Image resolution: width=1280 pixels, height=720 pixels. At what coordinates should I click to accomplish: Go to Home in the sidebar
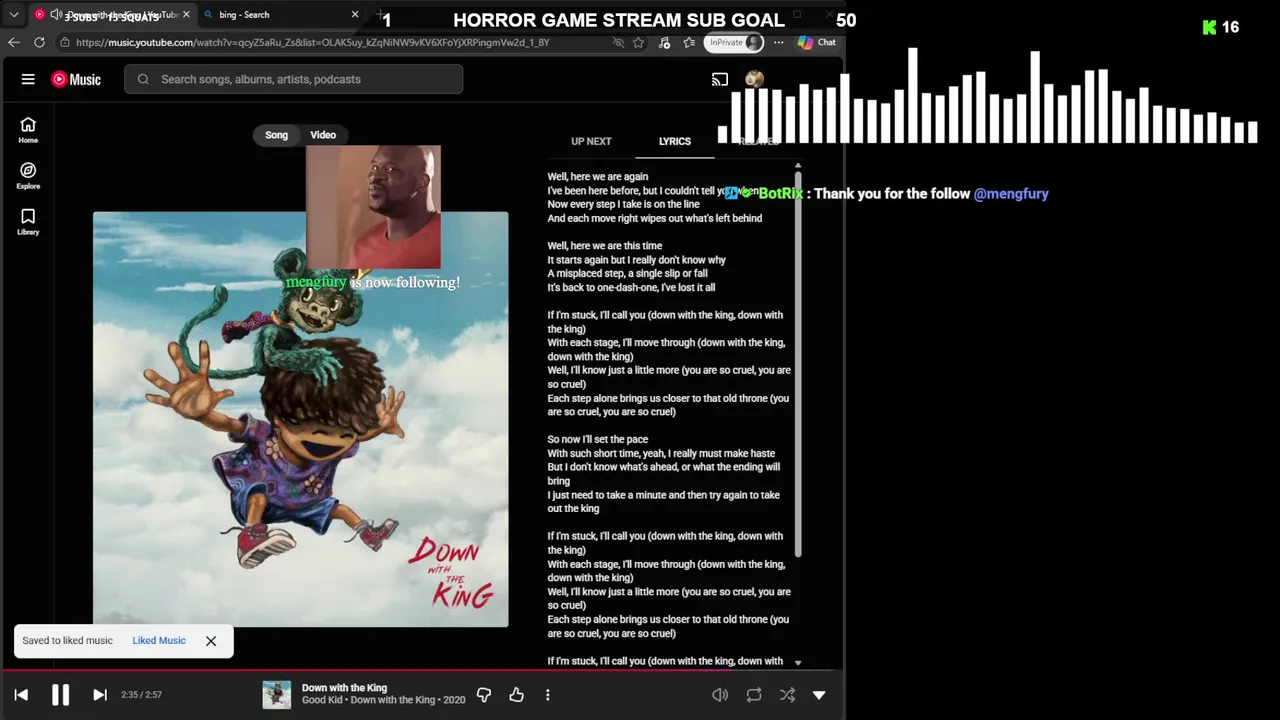point(28,130)
